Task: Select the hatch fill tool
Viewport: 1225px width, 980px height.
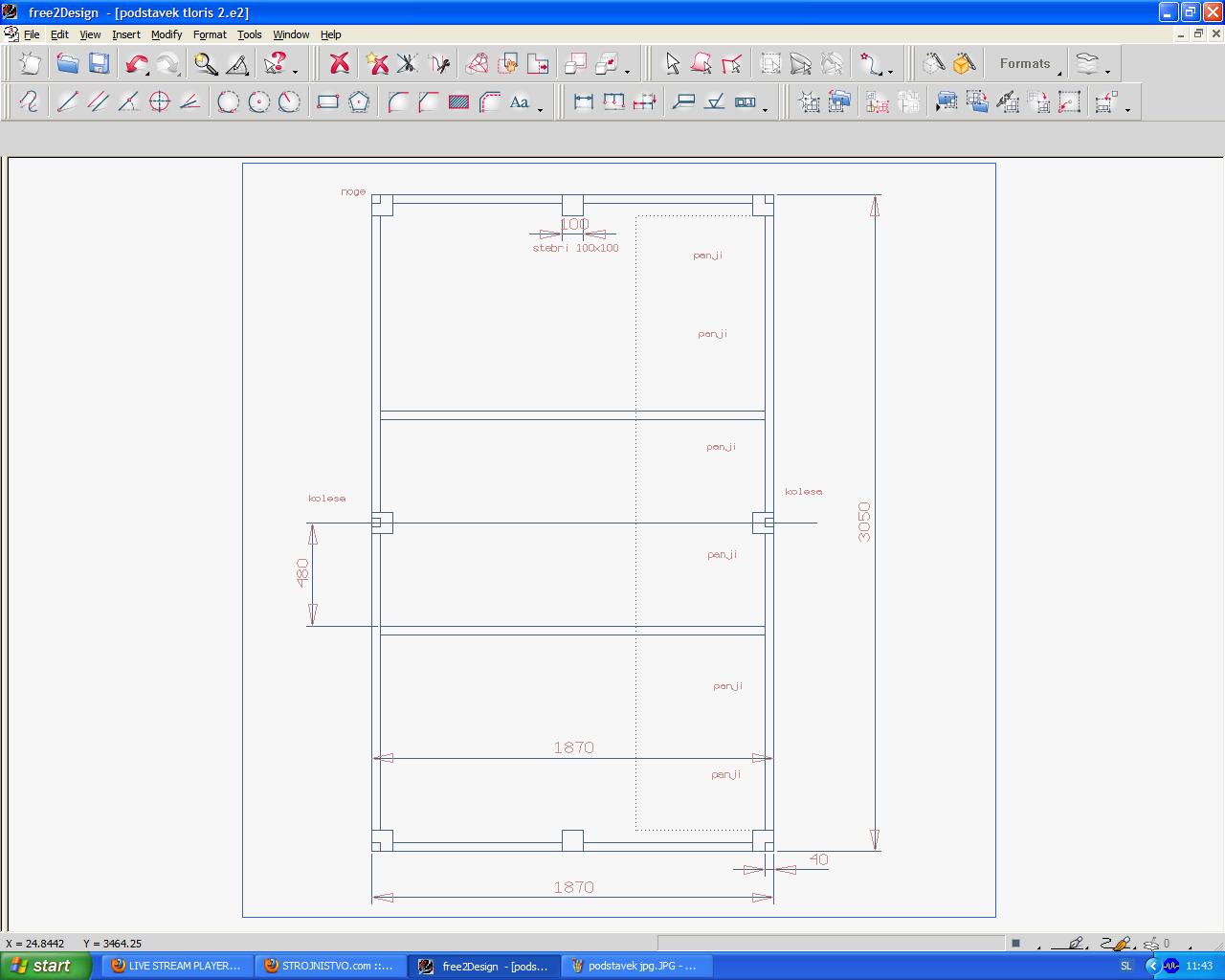Action: coord(458,101)
